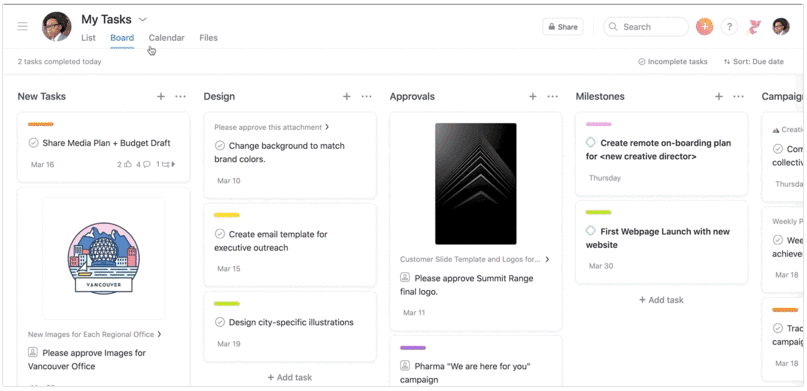Complete Design city-specific illustrations task
The width and height of the screenshot is (807, 391).
(x=220, y=322)
